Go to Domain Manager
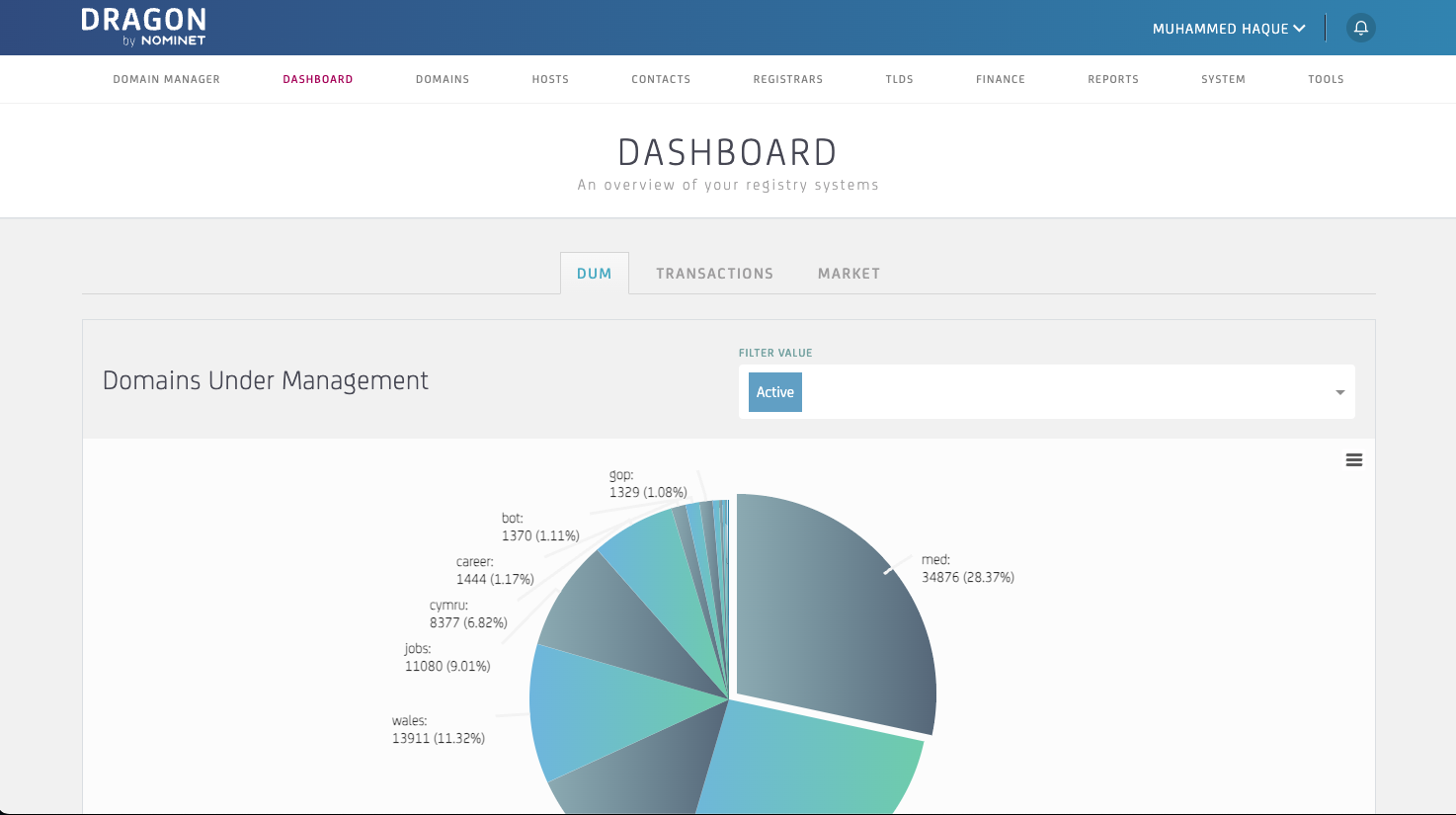The image size is (1456, 815). click(166, 79)
